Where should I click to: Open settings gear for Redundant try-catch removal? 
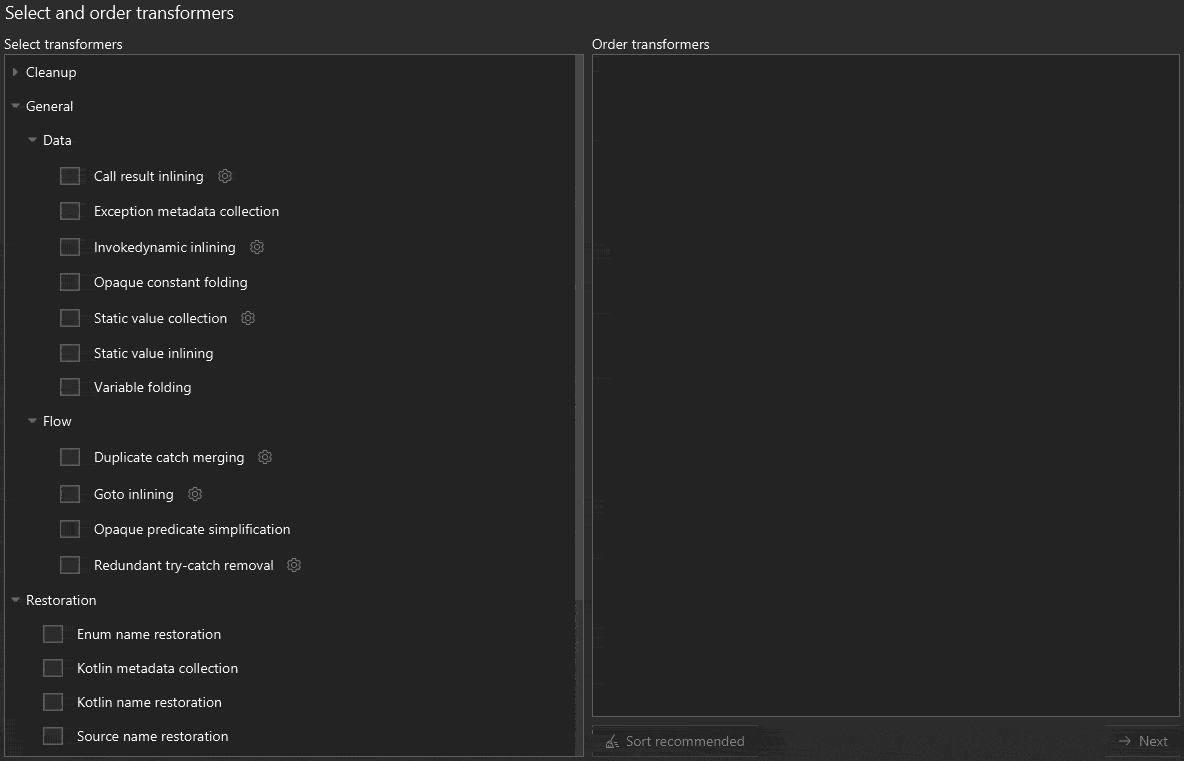[x=294, y=565]
